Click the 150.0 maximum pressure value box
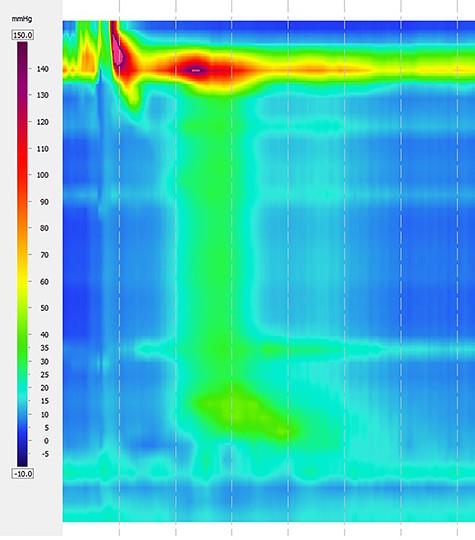 23,35
